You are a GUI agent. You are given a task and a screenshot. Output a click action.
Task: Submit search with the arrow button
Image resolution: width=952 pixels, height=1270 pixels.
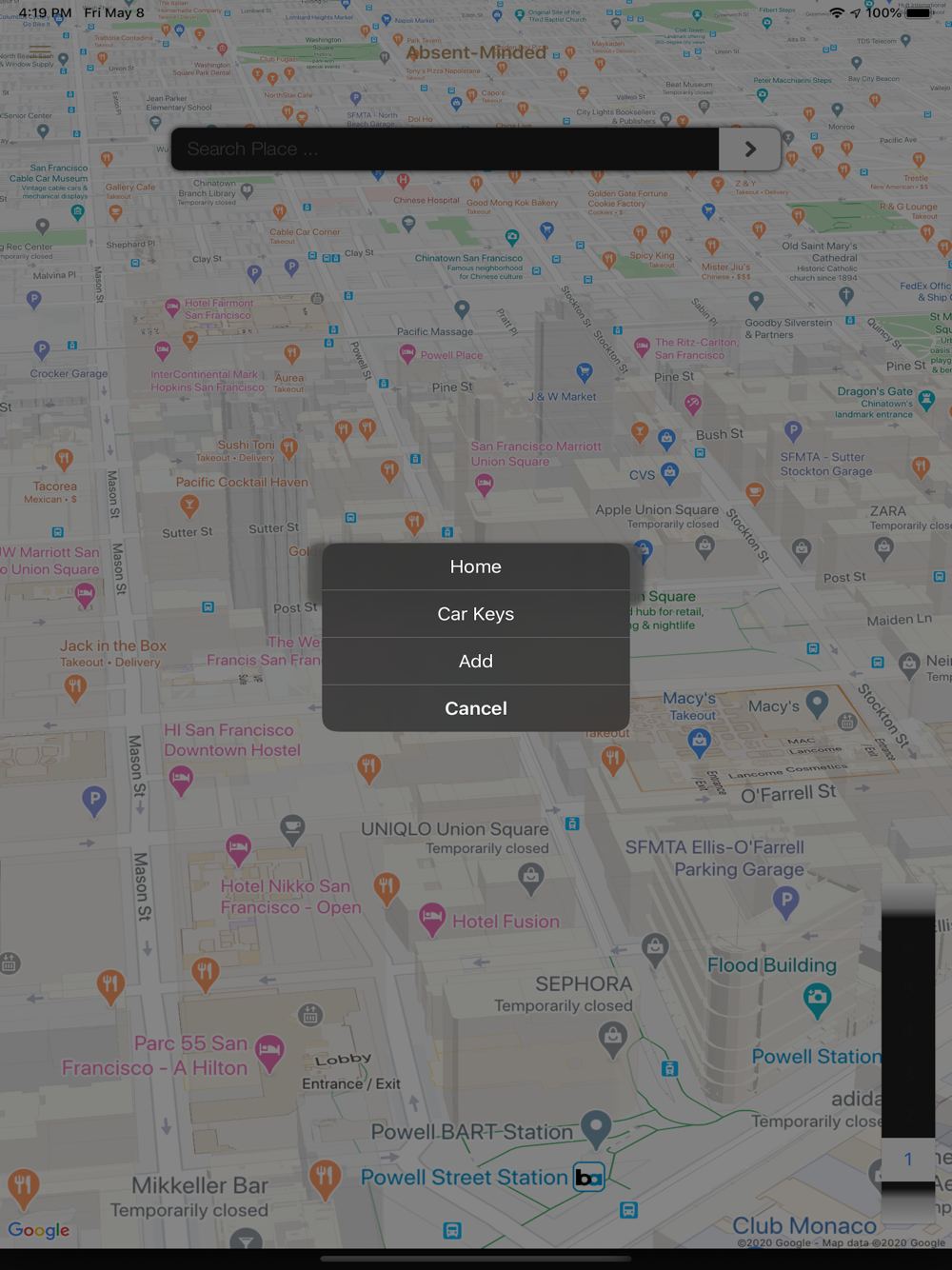750,149
